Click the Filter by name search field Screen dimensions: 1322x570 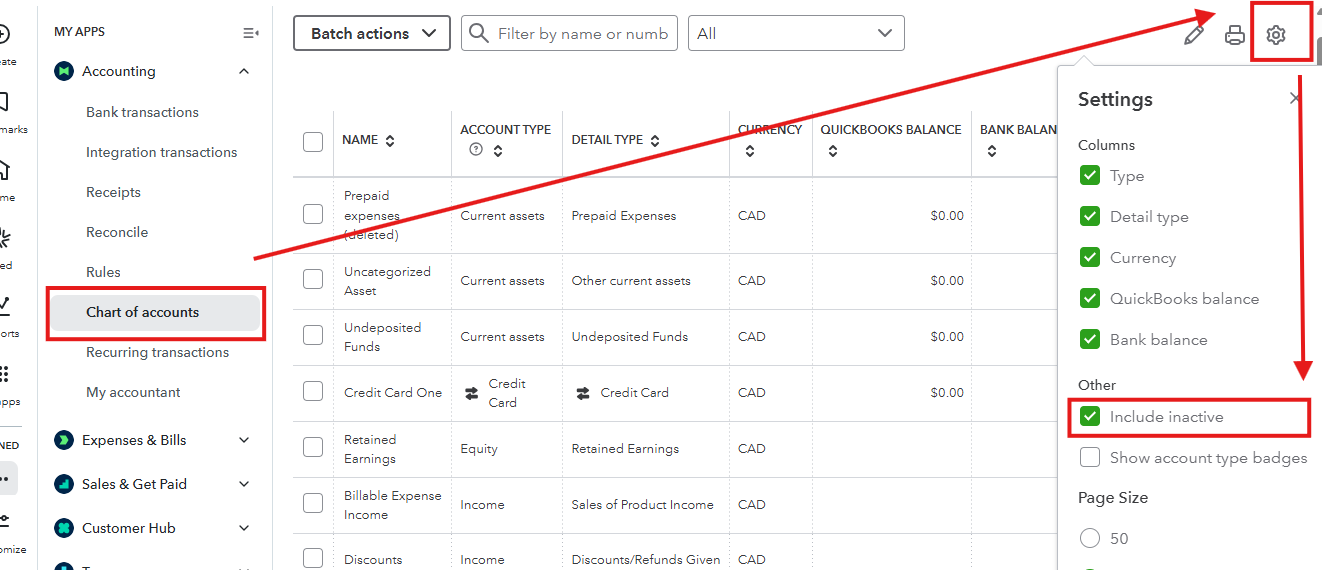582,33
